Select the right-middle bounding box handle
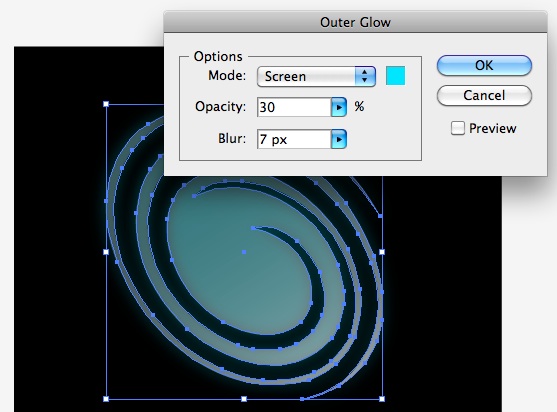This screenshot has height=412, width=557. click(382, 252)
